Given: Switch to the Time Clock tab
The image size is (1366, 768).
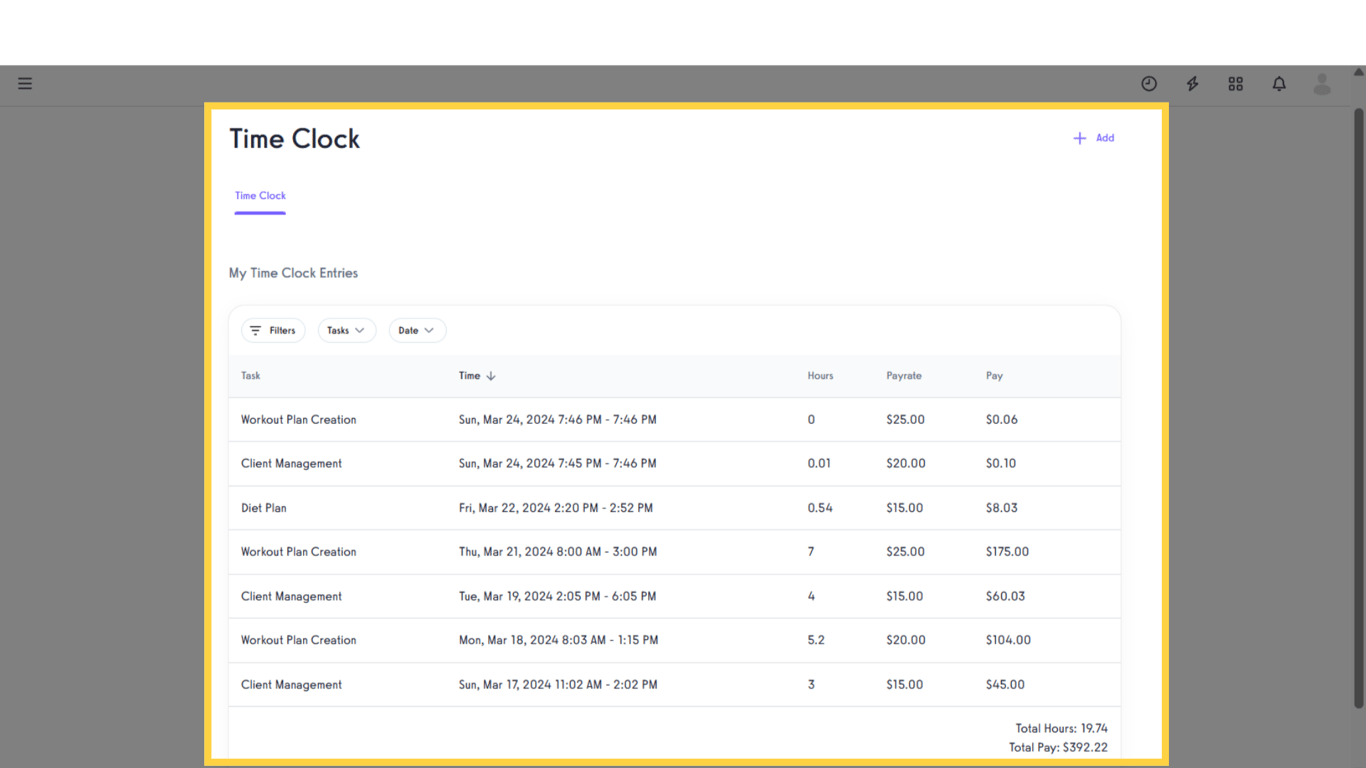Looking at the screenshot, I should click(x=259, y=196).
